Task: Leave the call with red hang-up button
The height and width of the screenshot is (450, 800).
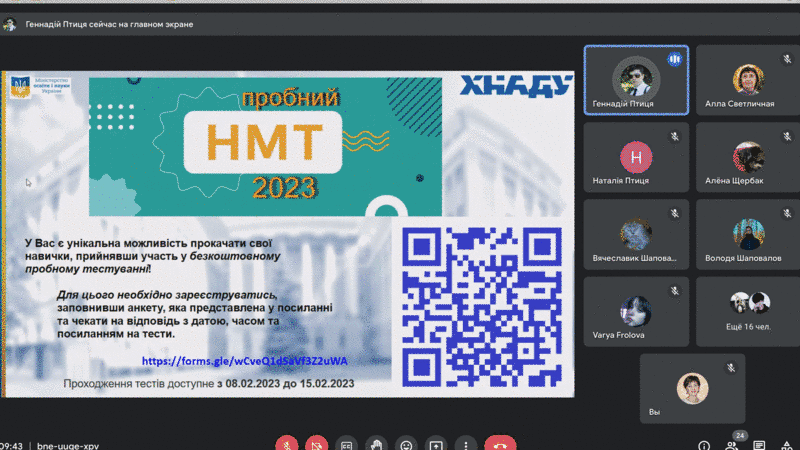Action: (500, 445)
